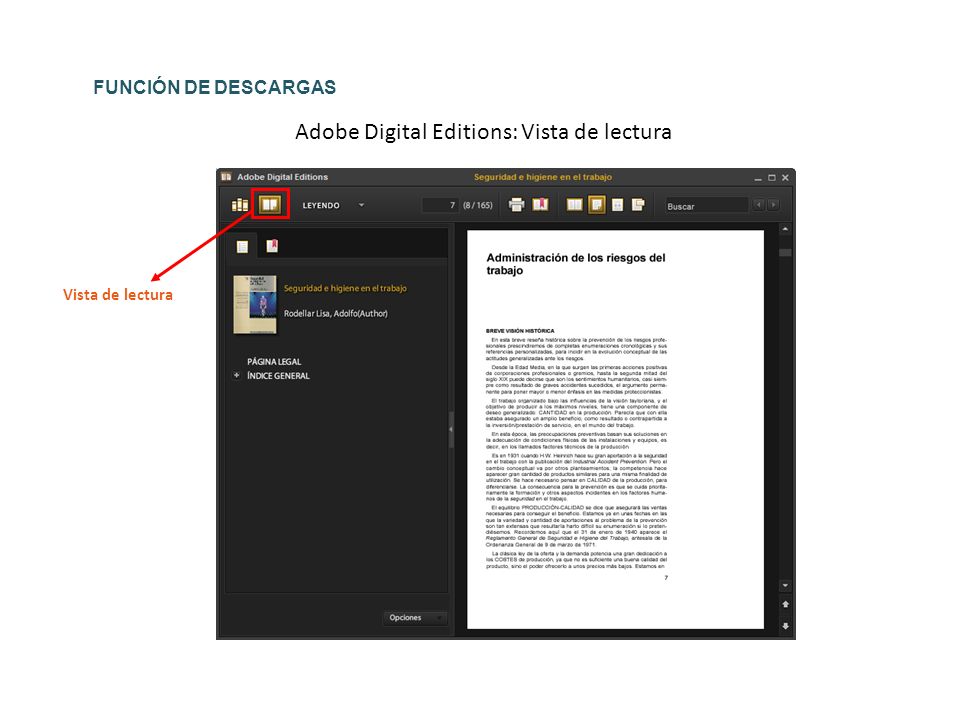Click the Buscar search field
960x720 pixels.
tap(707, 206)
